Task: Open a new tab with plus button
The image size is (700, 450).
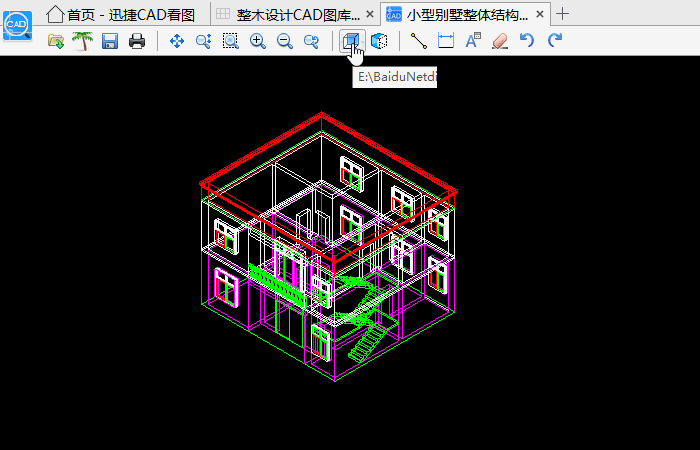Action: 563,14
